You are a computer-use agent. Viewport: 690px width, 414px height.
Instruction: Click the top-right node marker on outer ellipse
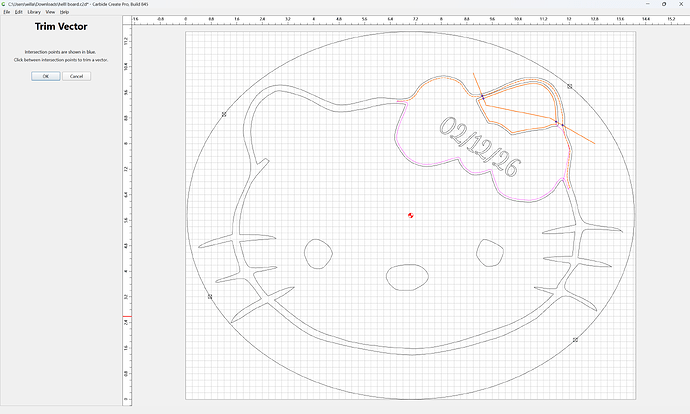coord(569,86)
